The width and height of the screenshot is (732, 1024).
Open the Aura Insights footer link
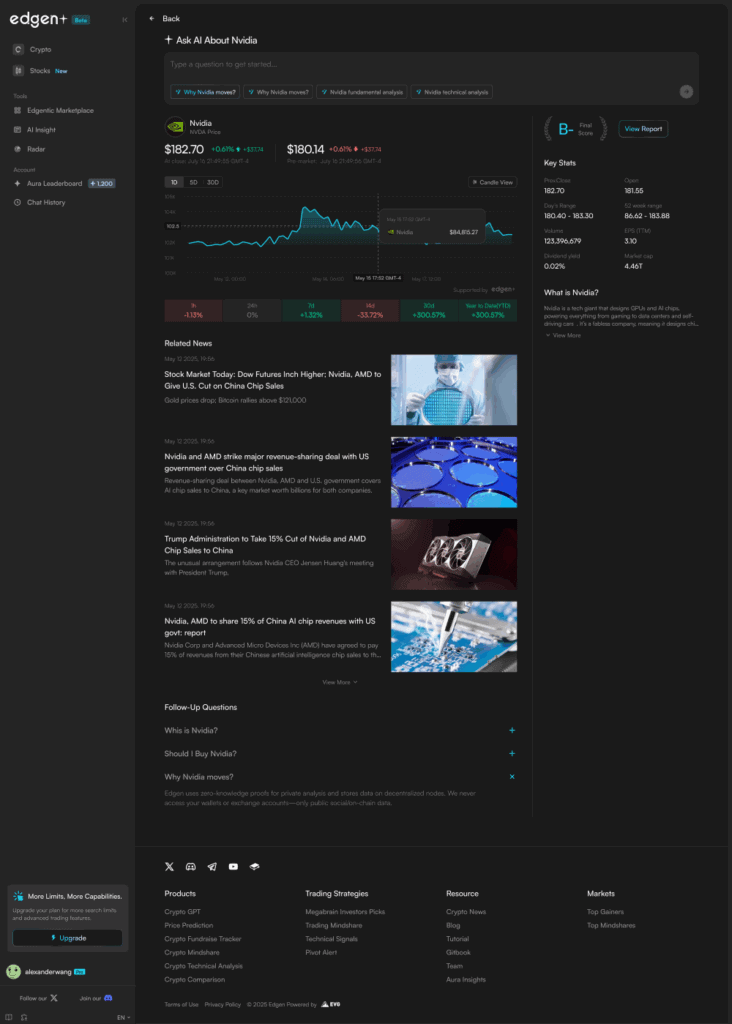pos(466,980)
